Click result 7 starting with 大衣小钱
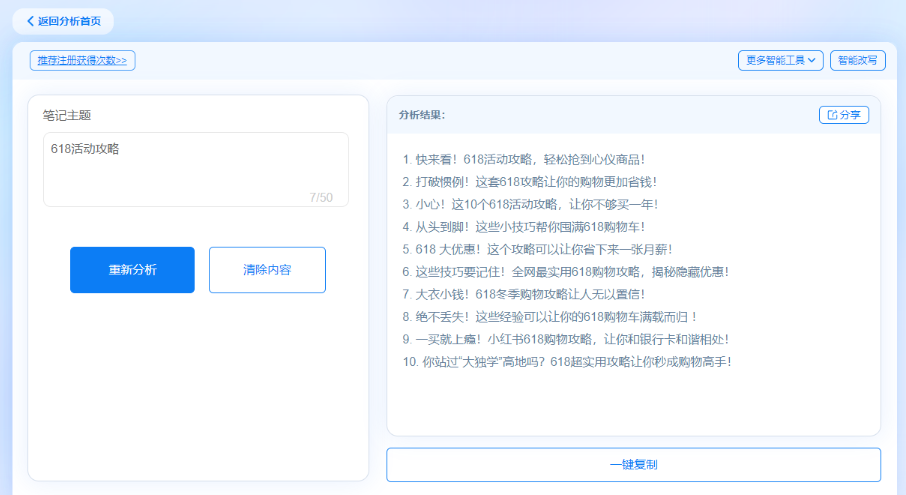Viewport: 906px width, 495px height. (x=524, y=294)
